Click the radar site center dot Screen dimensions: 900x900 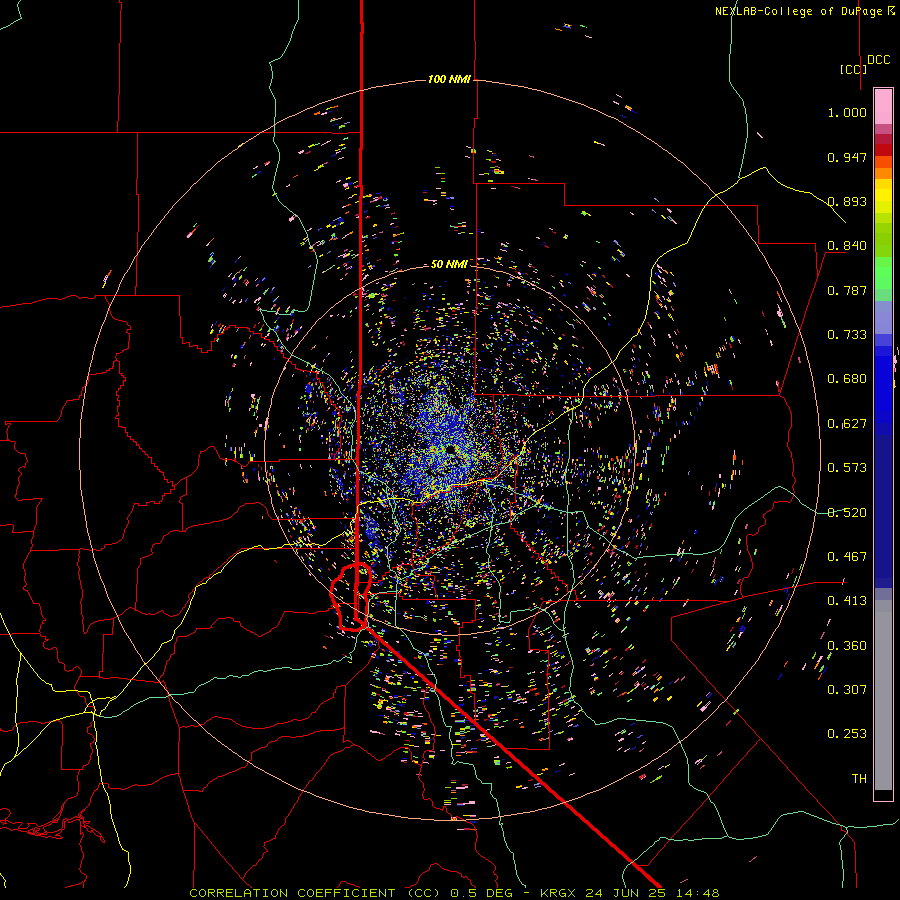pos(451,449)
